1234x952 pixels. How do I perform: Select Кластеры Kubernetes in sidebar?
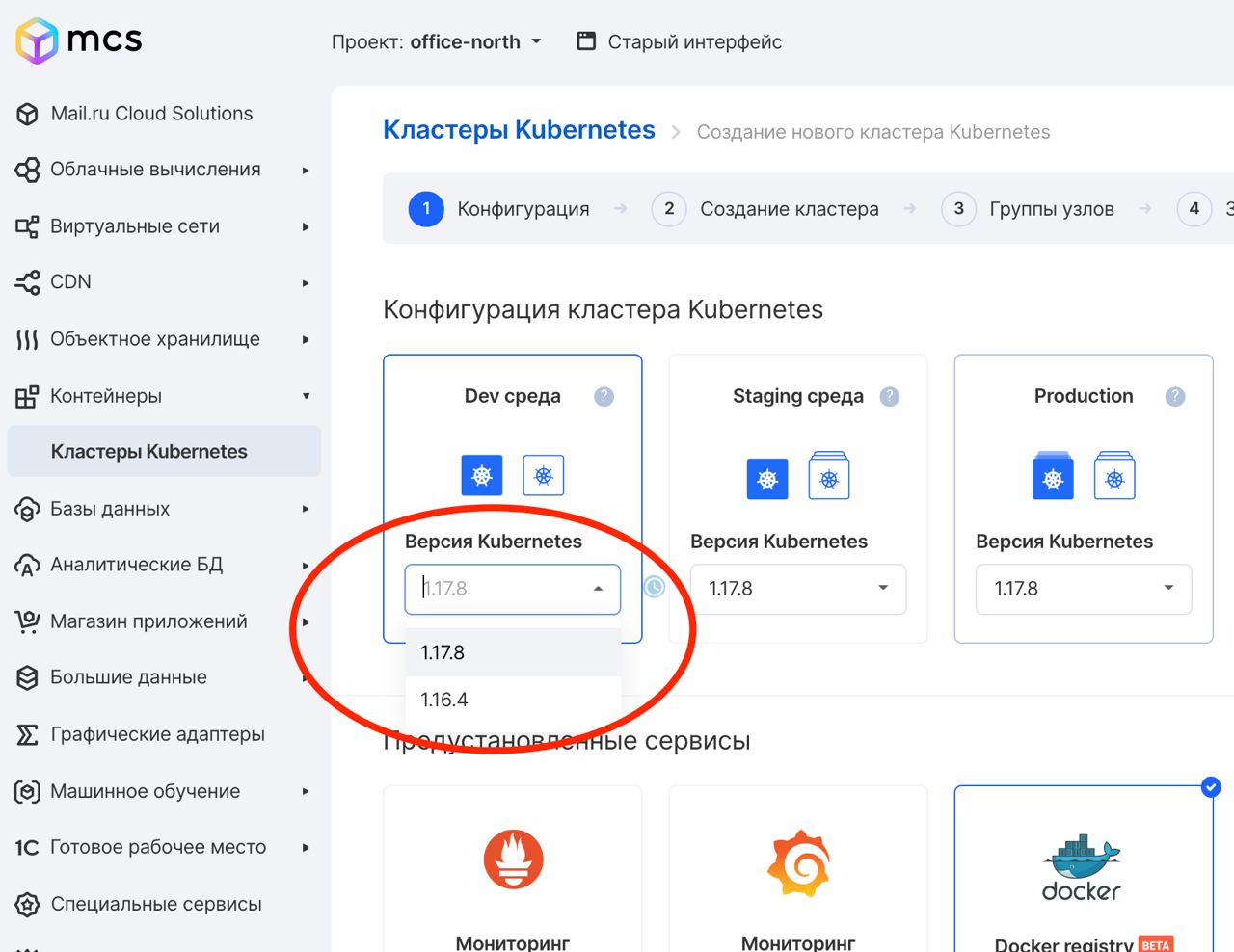pos(164,451)
